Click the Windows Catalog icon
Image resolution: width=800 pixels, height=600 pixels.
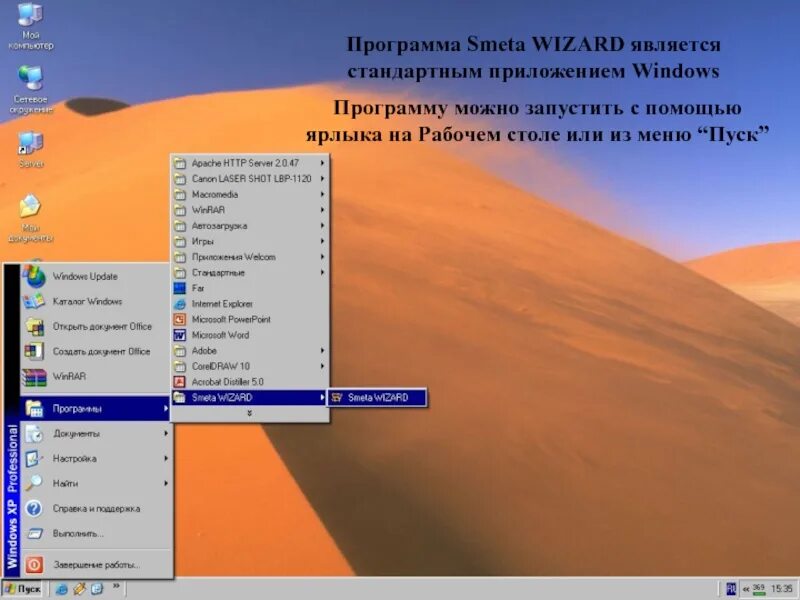[34, 302]
